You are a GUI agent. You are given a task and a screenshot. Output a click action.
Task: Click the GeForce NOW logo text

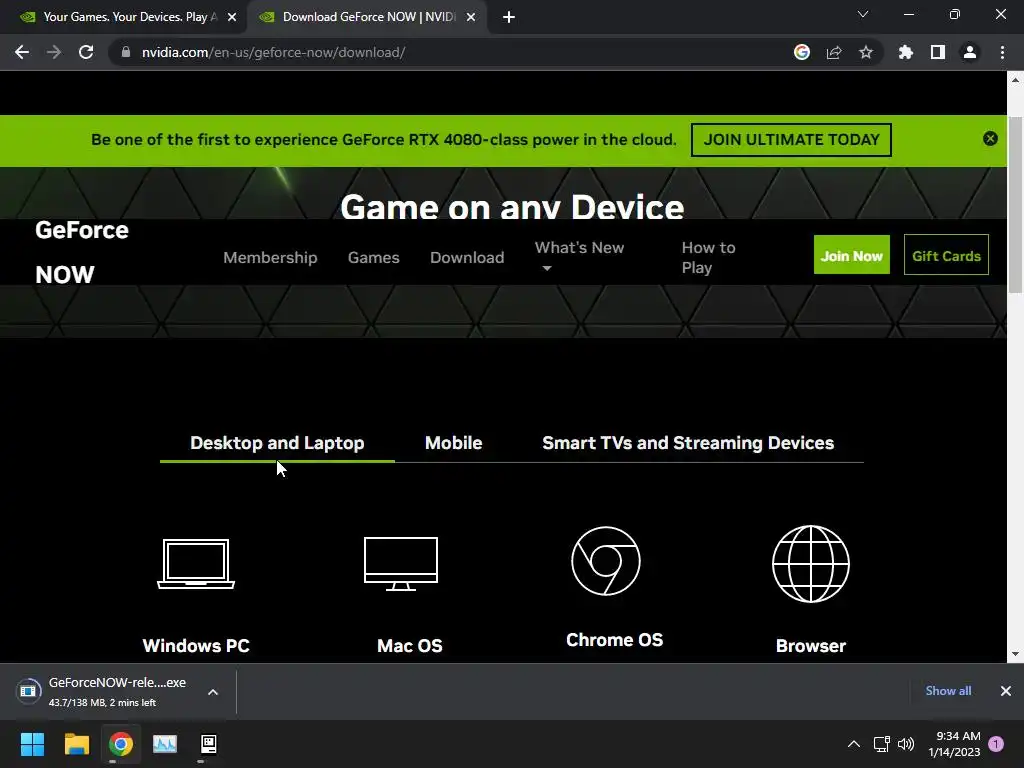point(82,252)
